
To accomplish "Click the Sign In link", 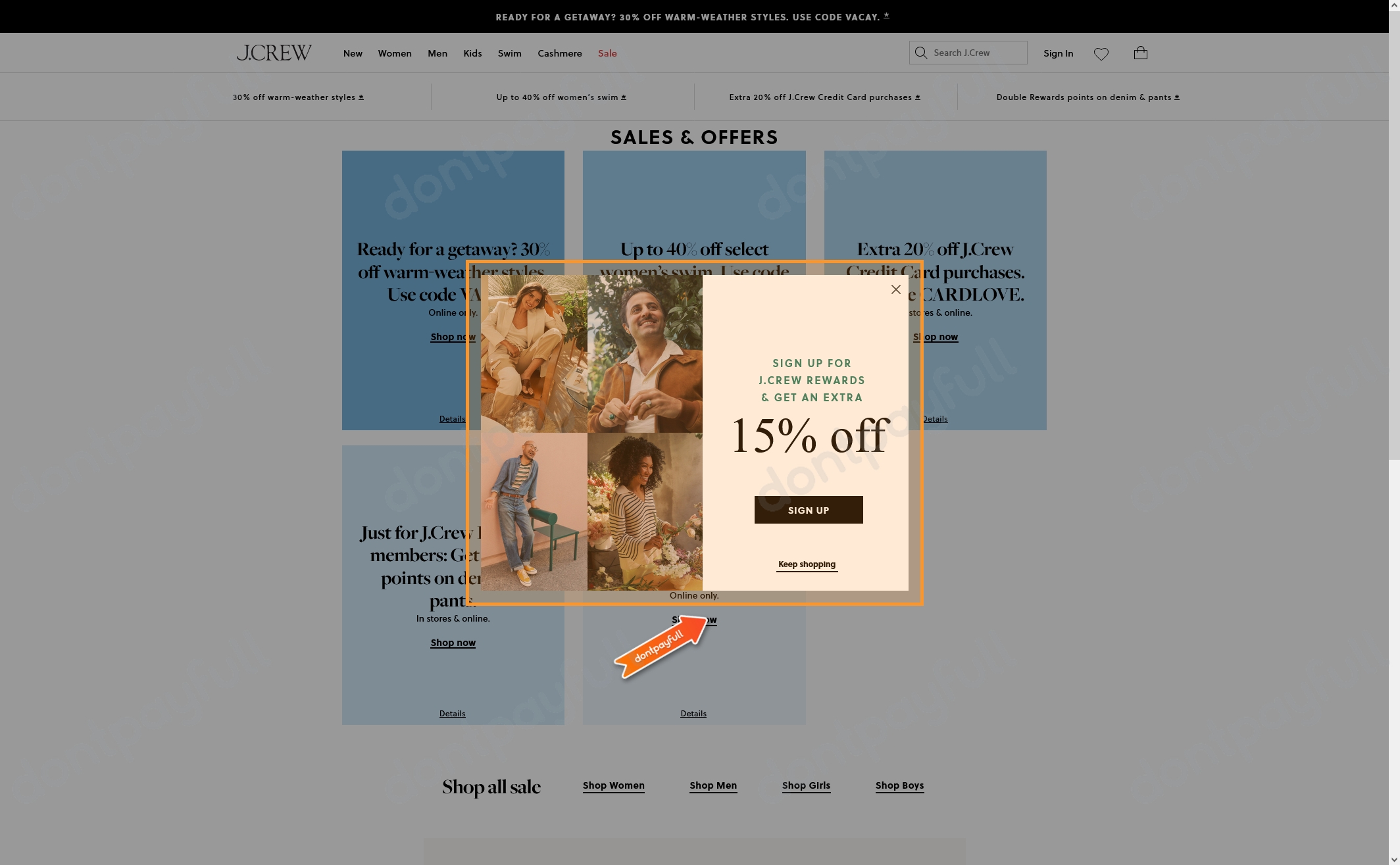I will click(x=1058, y=53).
